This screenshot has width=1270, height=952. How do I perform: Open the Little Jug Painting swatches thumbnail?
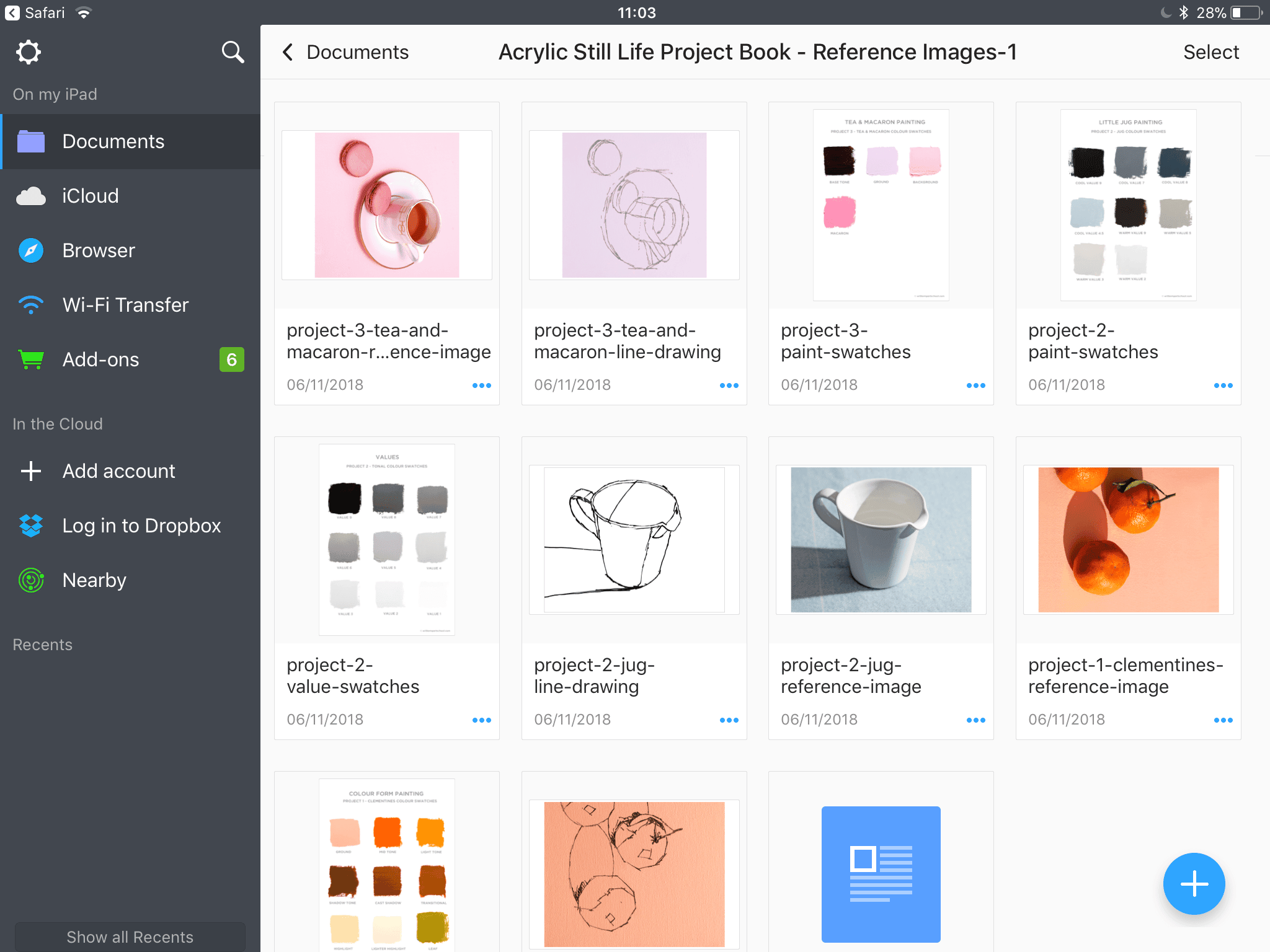[1129, 205]
